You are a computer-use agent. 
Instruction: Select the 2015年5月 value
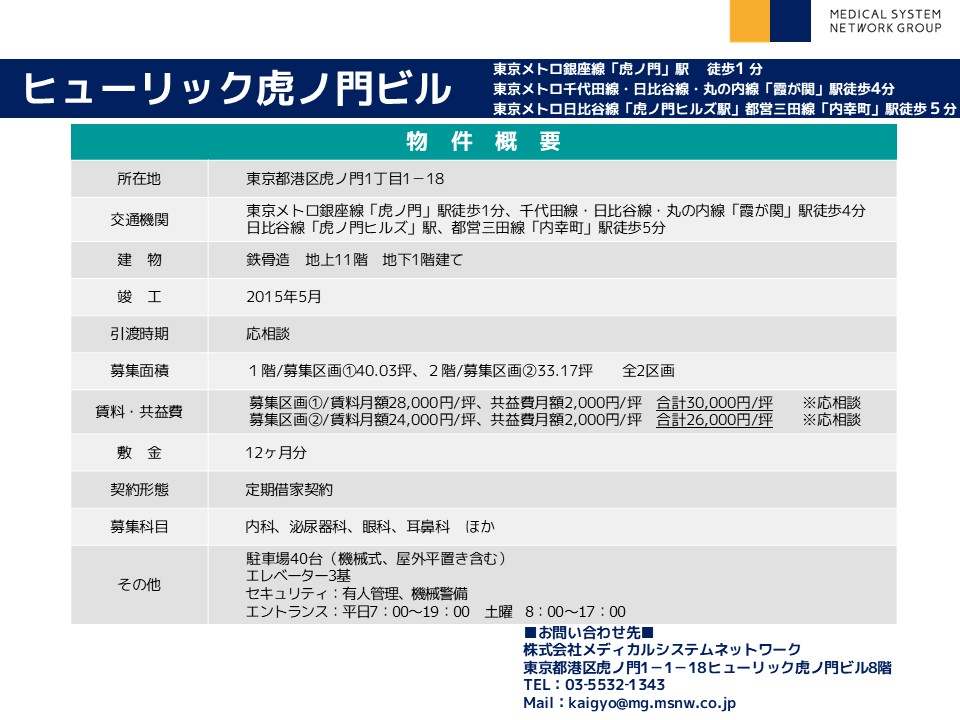point(283,297)
